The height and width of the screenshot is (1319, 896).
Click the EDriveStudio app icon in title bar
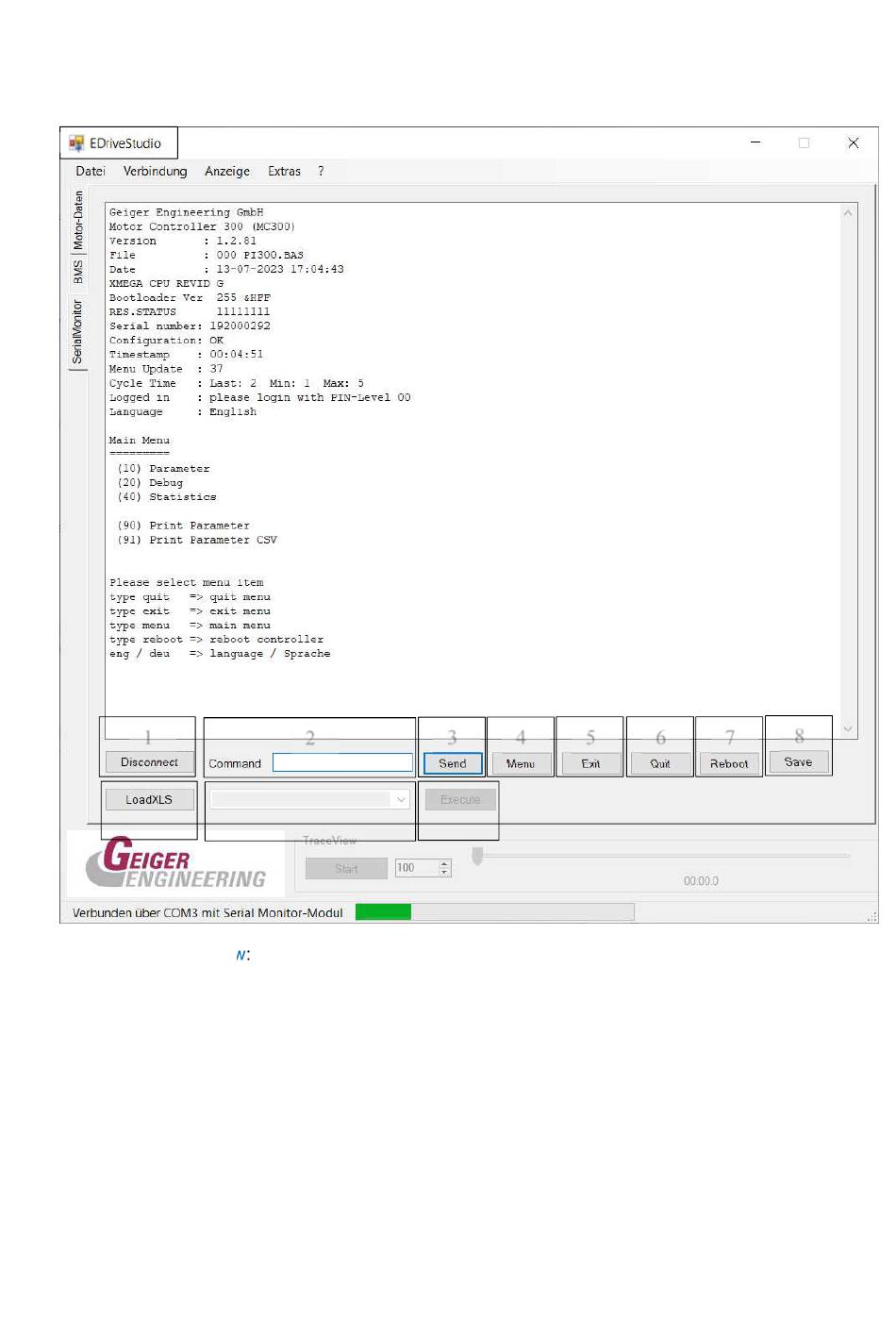tap(76, 143)
